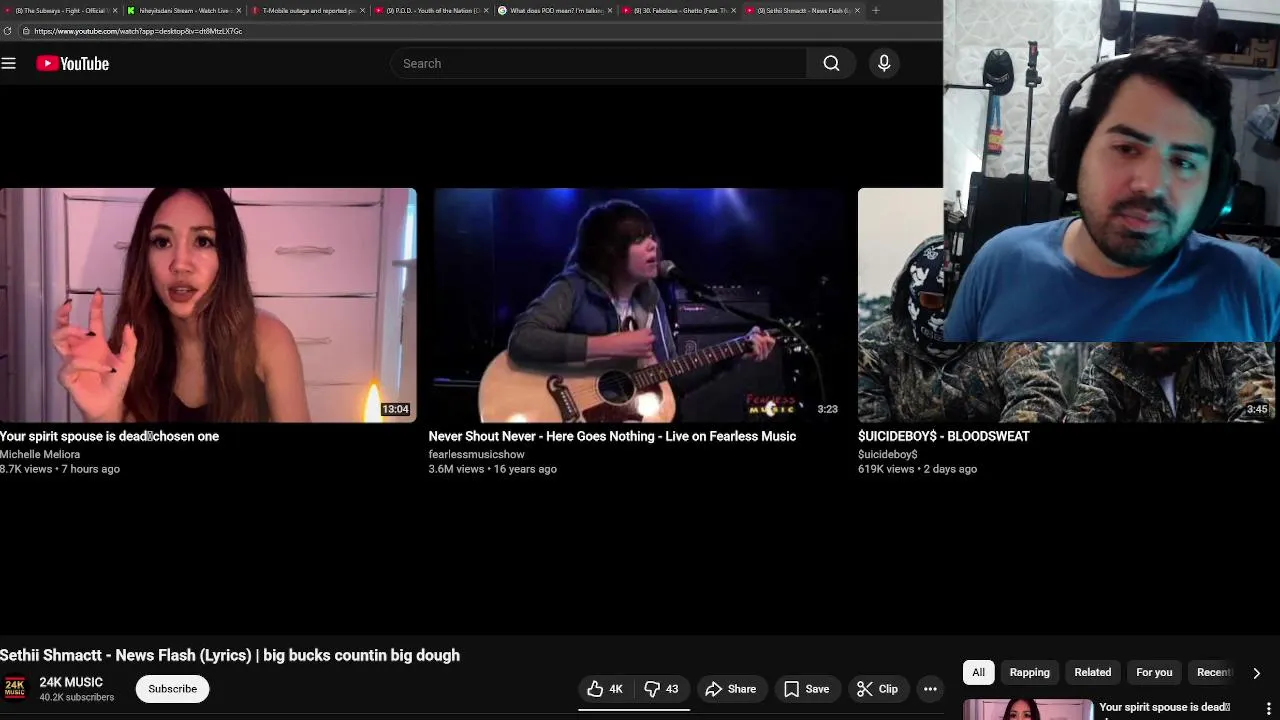Click the 13:04 duration badge

click(395, 409)
